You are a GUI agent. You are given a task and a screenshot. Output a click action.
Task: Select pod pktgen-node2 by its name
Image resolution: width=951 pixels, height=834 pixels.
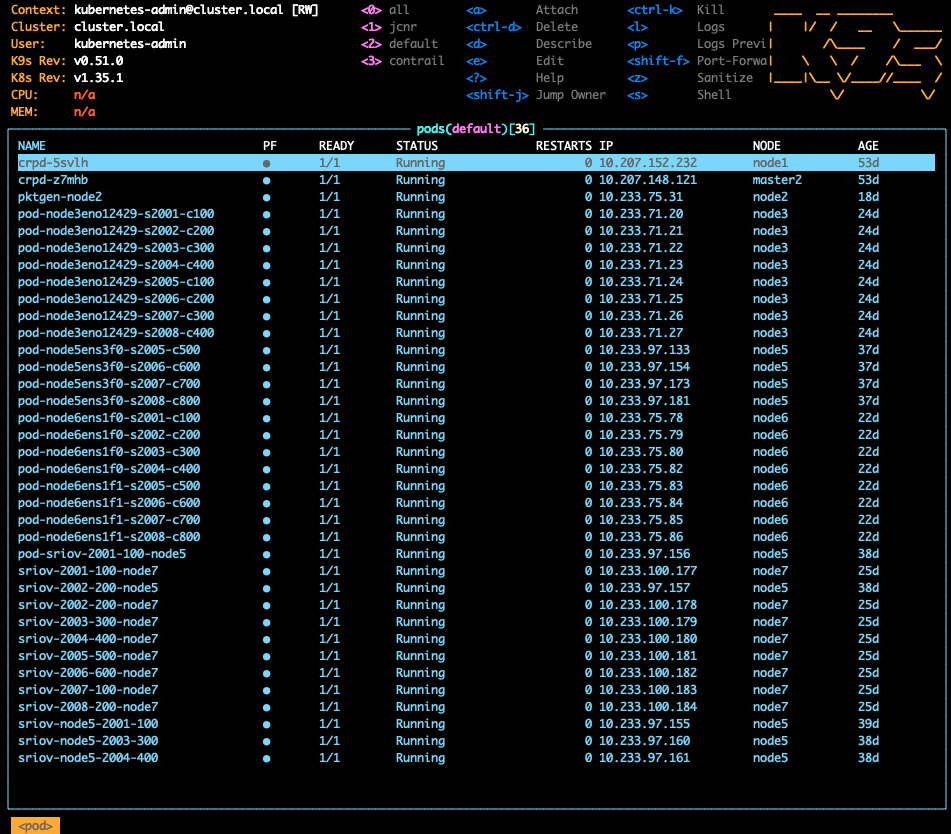[x=60, y=197]
